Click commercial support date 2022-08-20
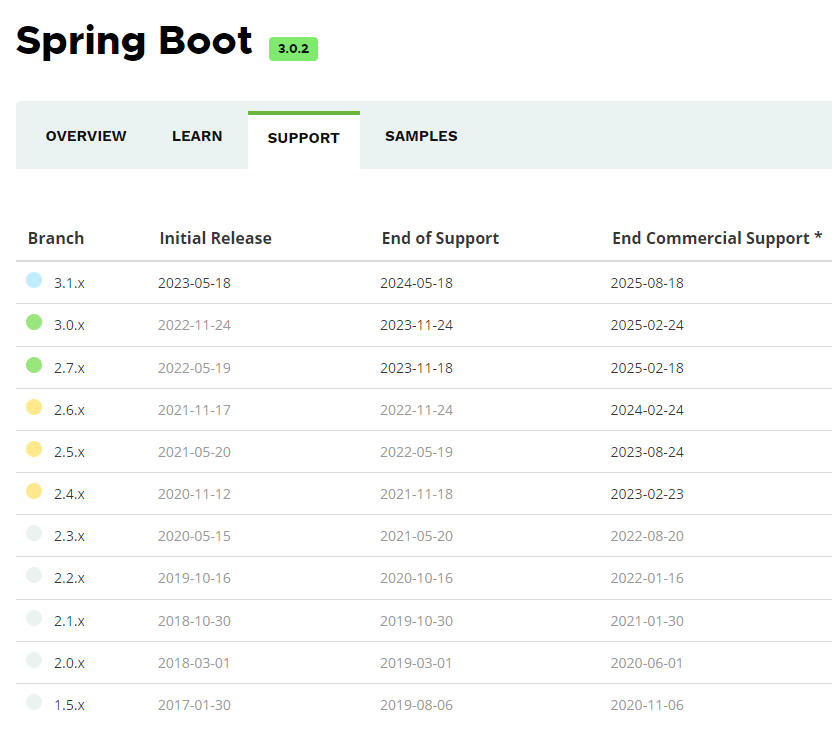This screenshot has width=832, height=729. click(x=647, y=536)
